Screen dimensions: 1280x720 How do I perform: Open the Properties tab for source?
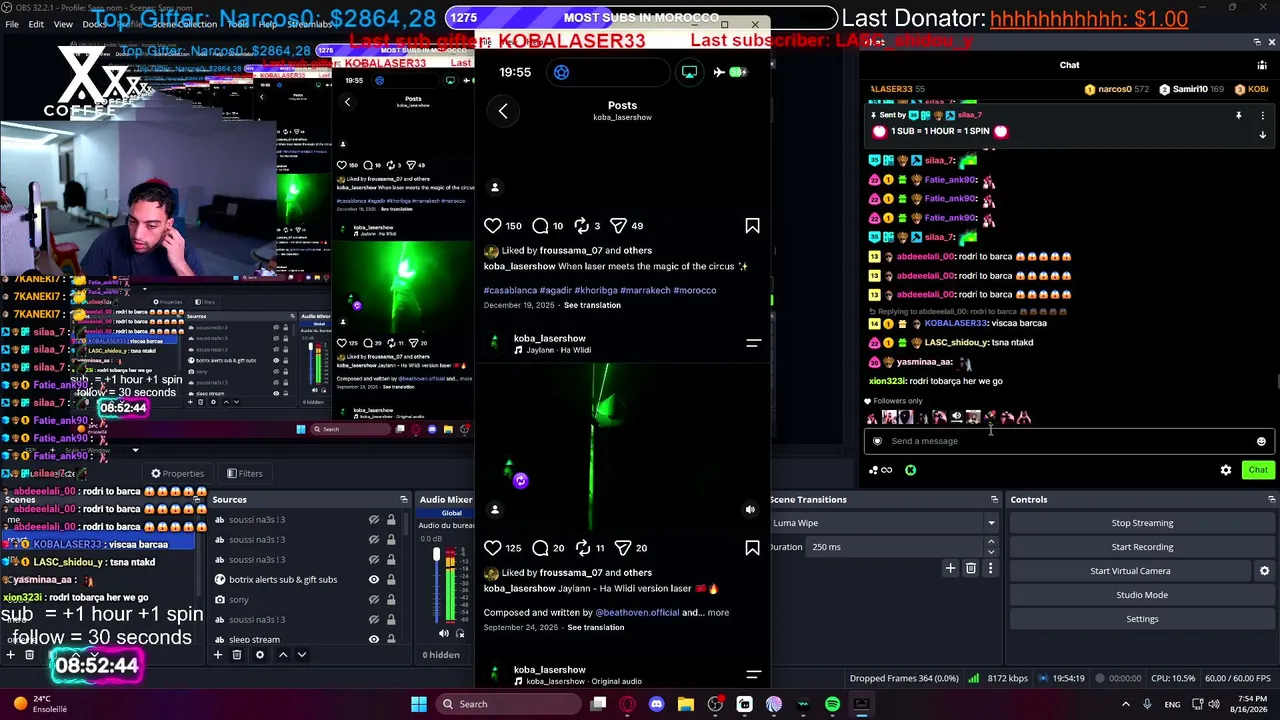pos(178,474)
